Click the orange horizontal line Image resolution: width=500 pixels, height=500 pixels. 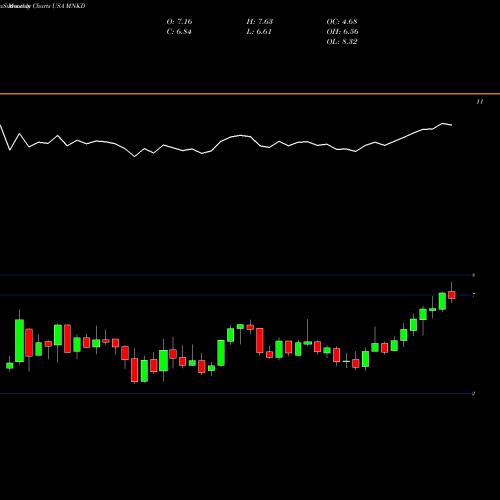click(x=250, y=94)
